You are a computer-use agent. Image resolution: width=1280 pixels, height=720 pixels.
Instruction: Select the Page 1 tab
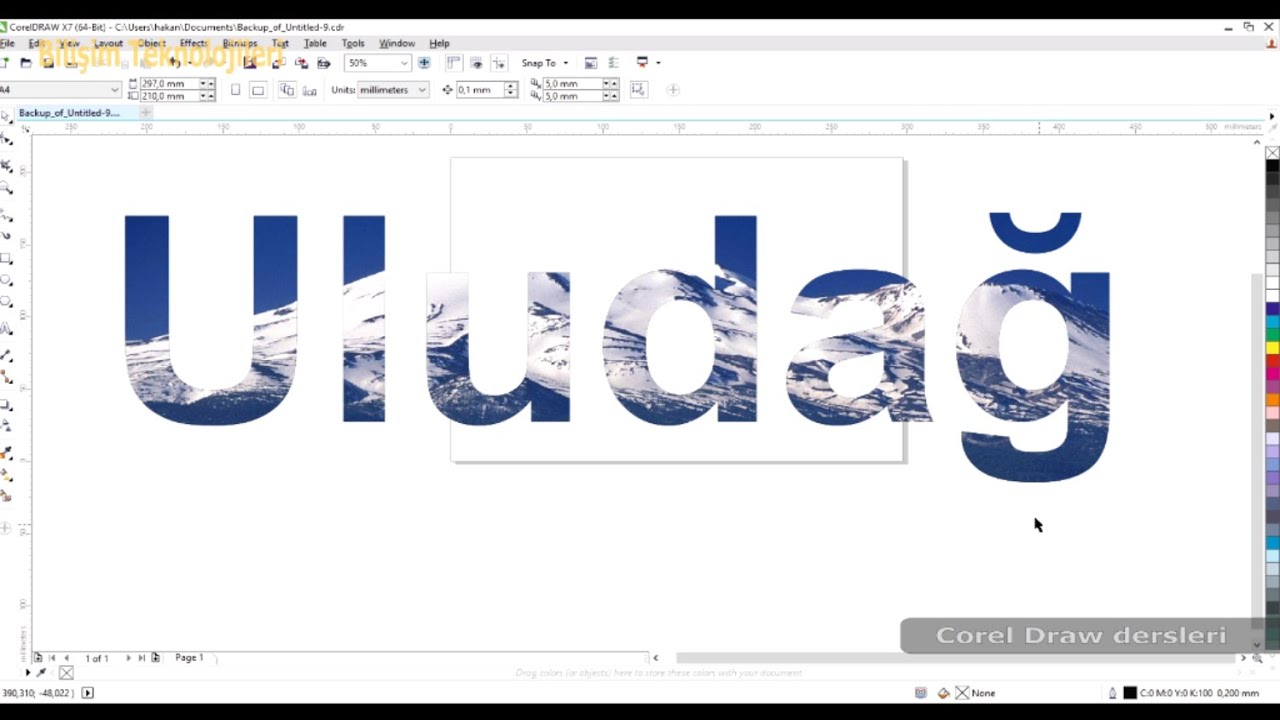click(x=189, y=658)
